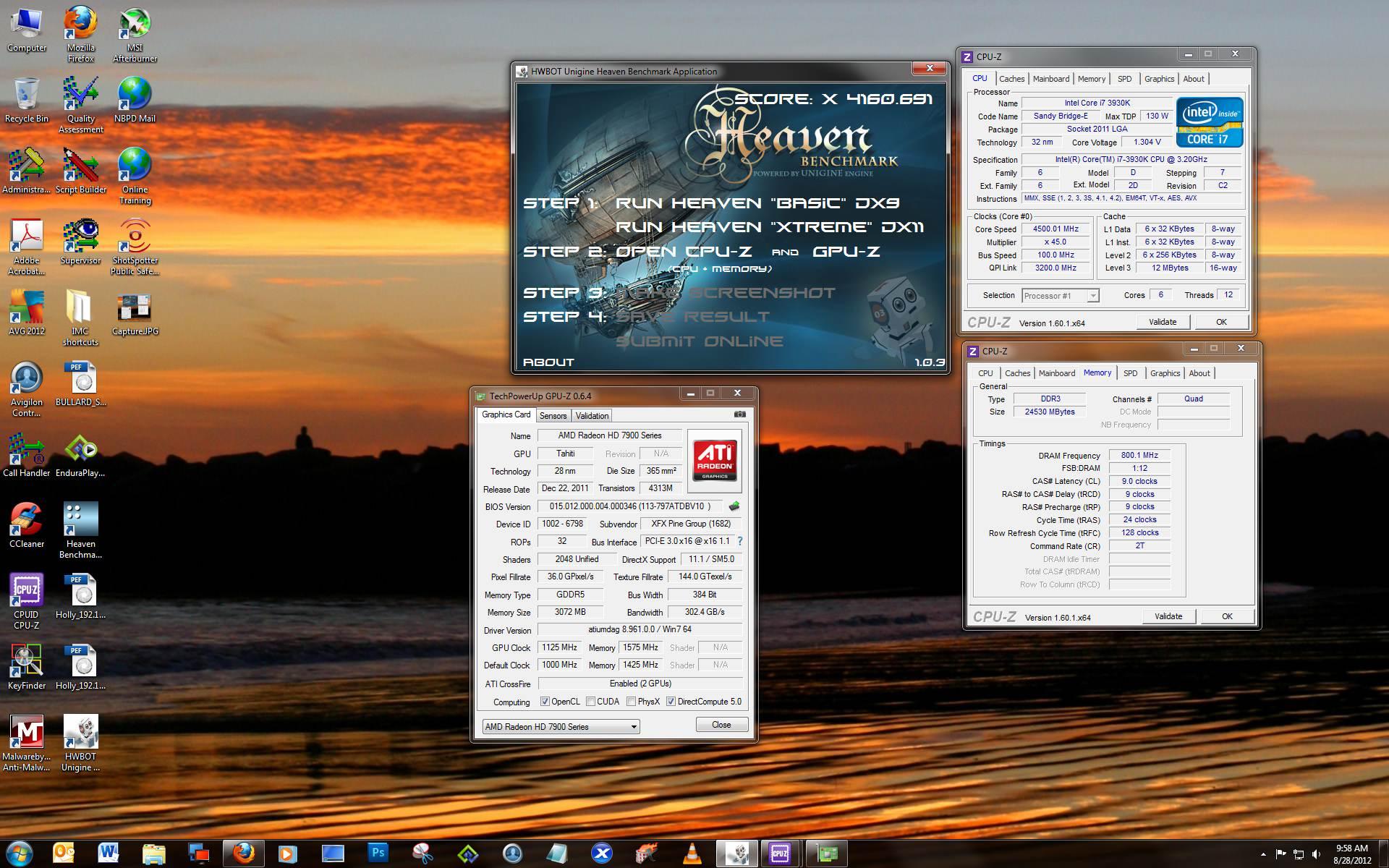
Task: Click ABOUT in the Heaven Benchmark app
Action: click(x=548, y=362)
